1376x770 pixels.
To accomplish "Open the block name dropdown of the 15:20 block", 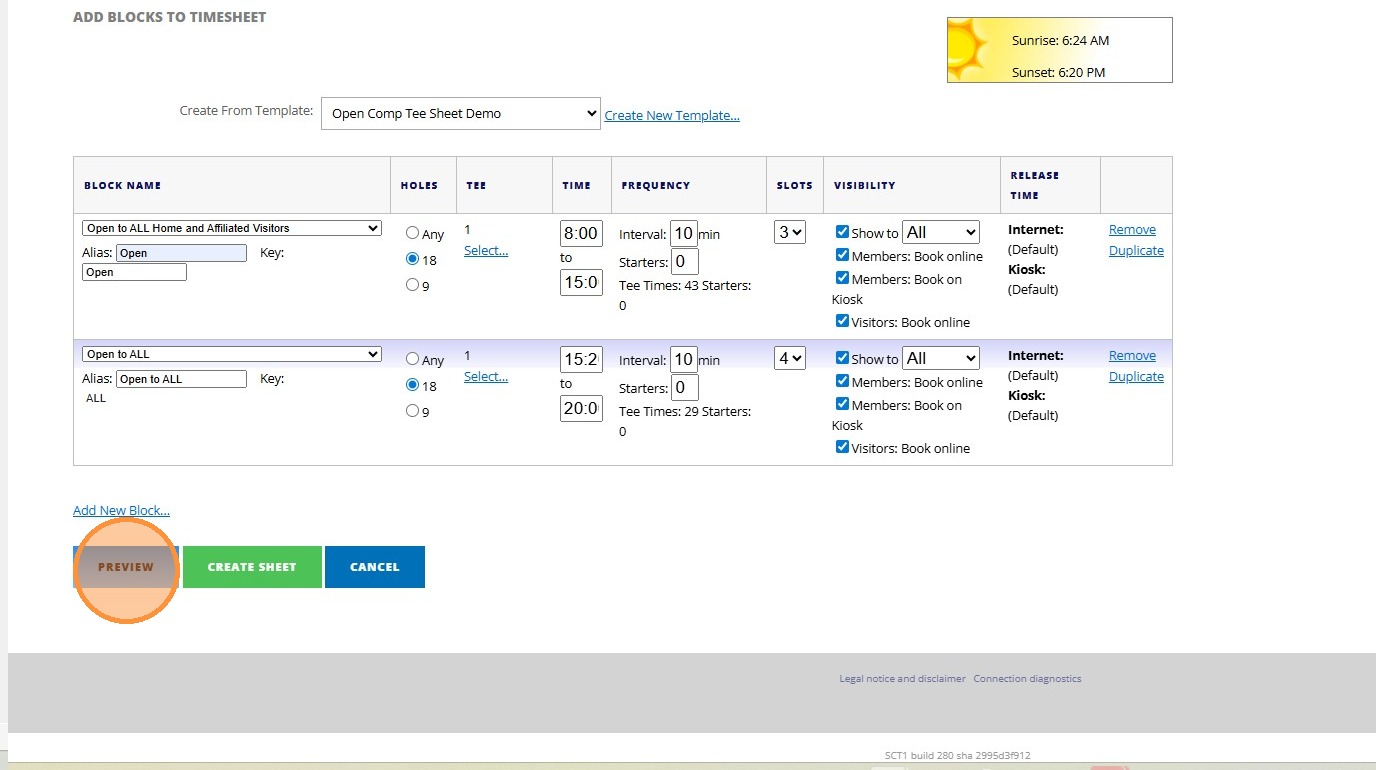I will point(232,354).
